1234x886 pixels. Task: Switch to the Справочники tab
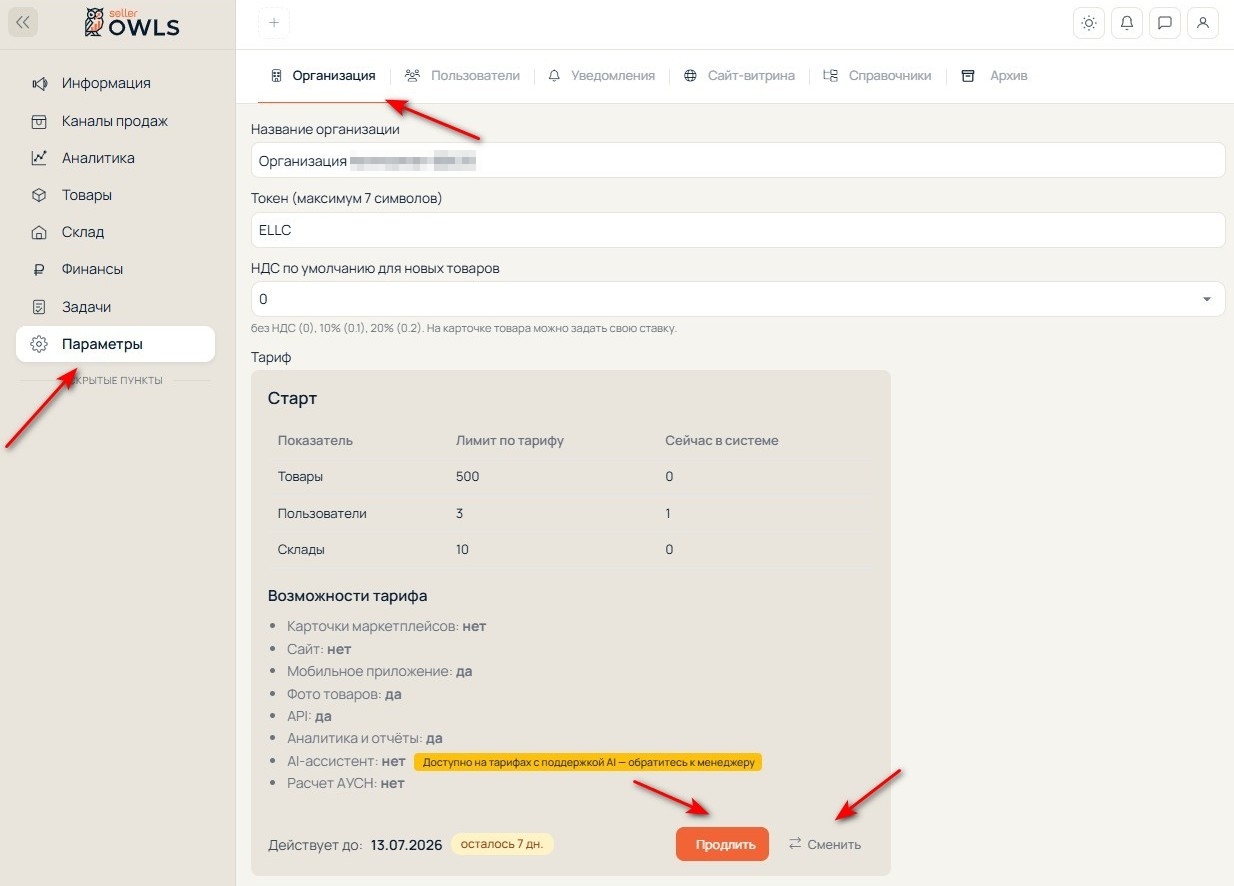coord(877,76)
